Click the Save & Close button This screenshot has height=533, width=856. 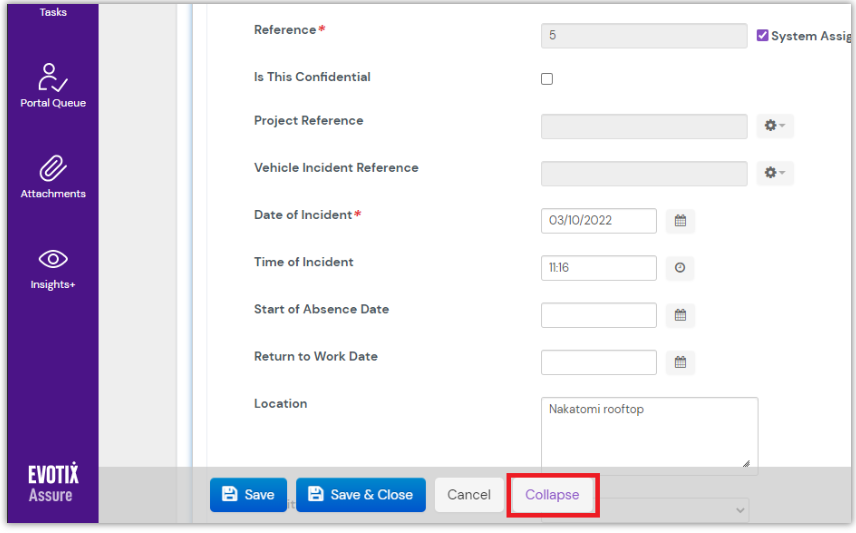click(x=360, y=495)
